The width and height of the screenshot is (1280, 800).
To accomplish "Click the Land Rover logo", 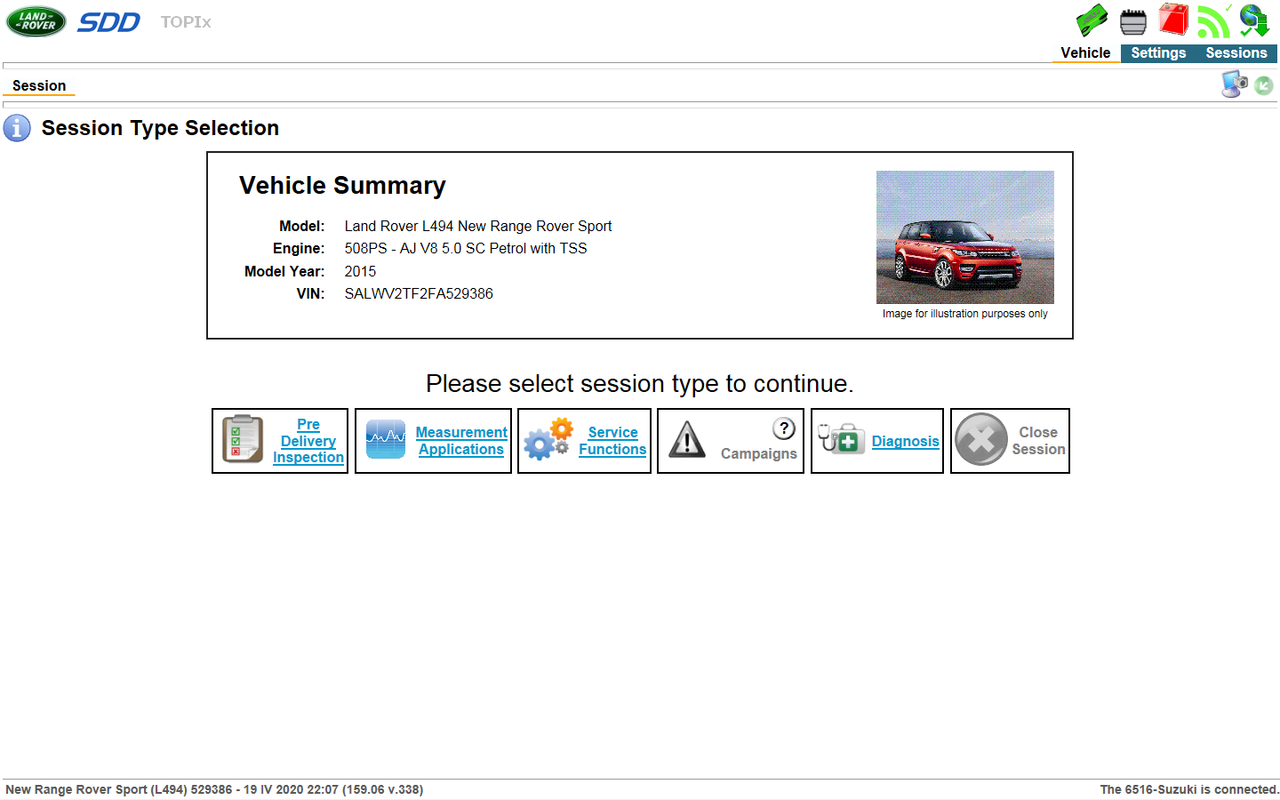I will click(x=36, y=22).
